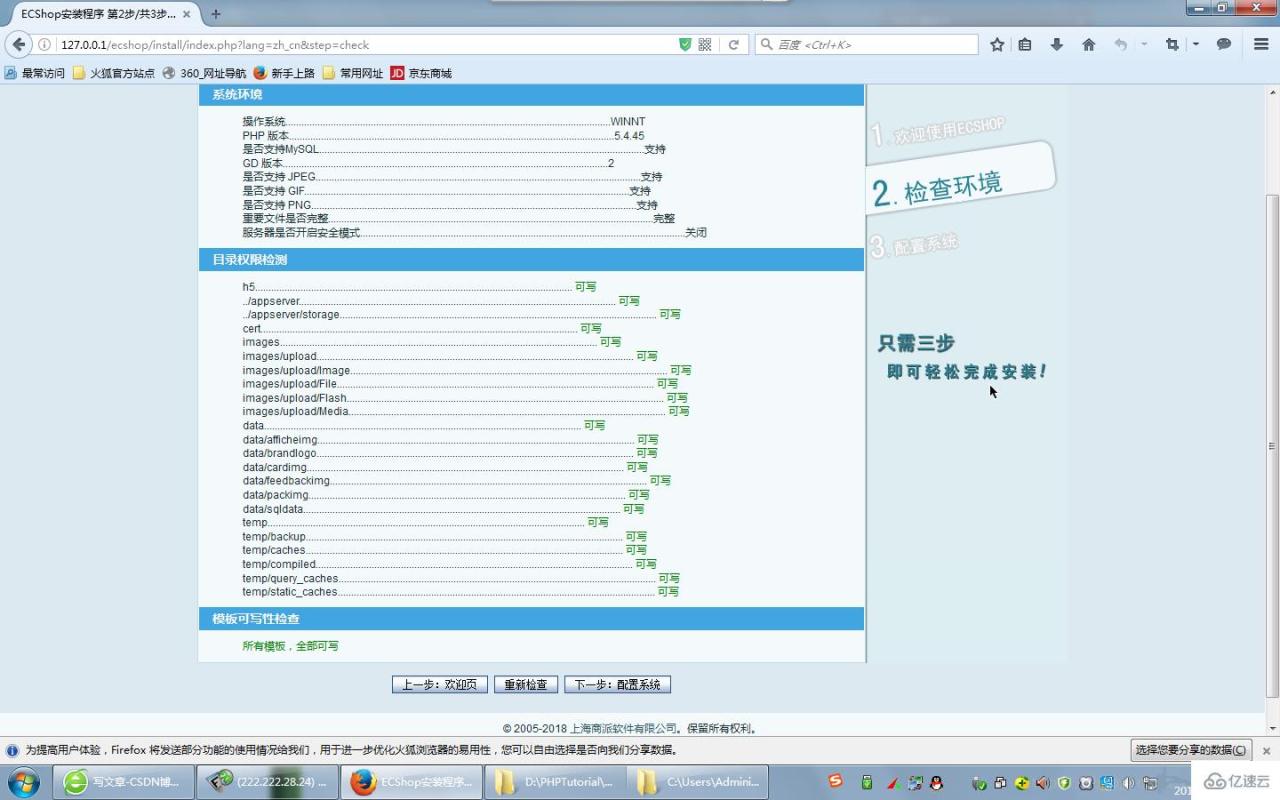
Task: Bookmark this page with the star icon
Action: (997, 45)
